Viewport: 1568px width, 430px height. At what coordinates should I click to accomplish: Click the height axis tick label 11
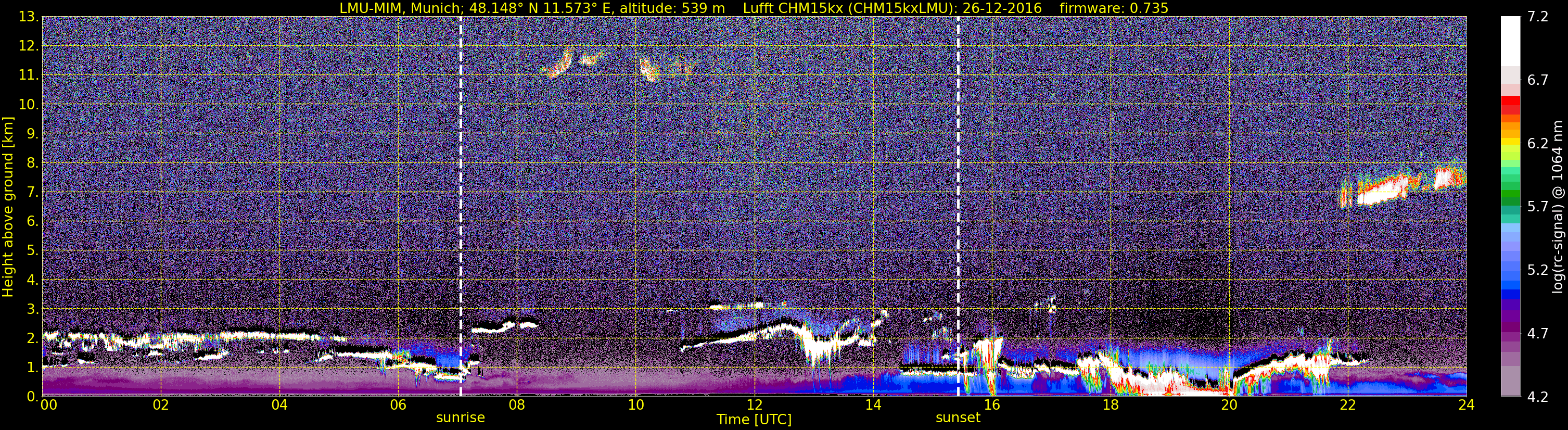[29, 75]
